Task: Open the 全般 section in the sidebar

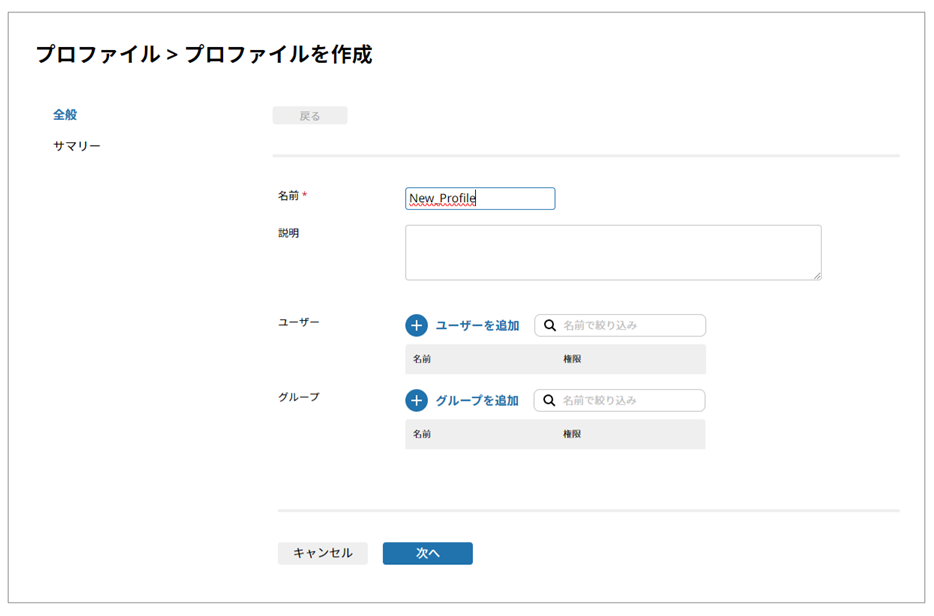Action: tap(65, 115)
